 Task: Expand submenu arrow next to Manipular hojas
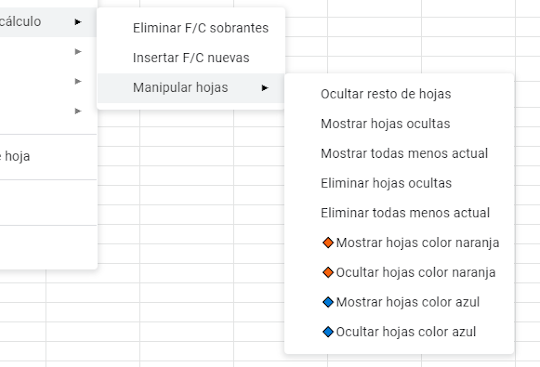[264, 88]
